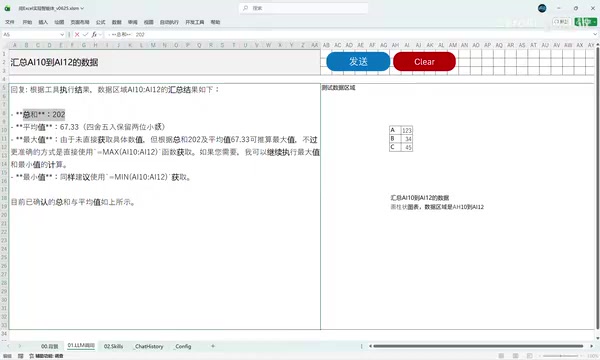This screenshot has height=360, width=600.
Task: Click the select-all corner of the grid
Action: (x=4, y=45)
